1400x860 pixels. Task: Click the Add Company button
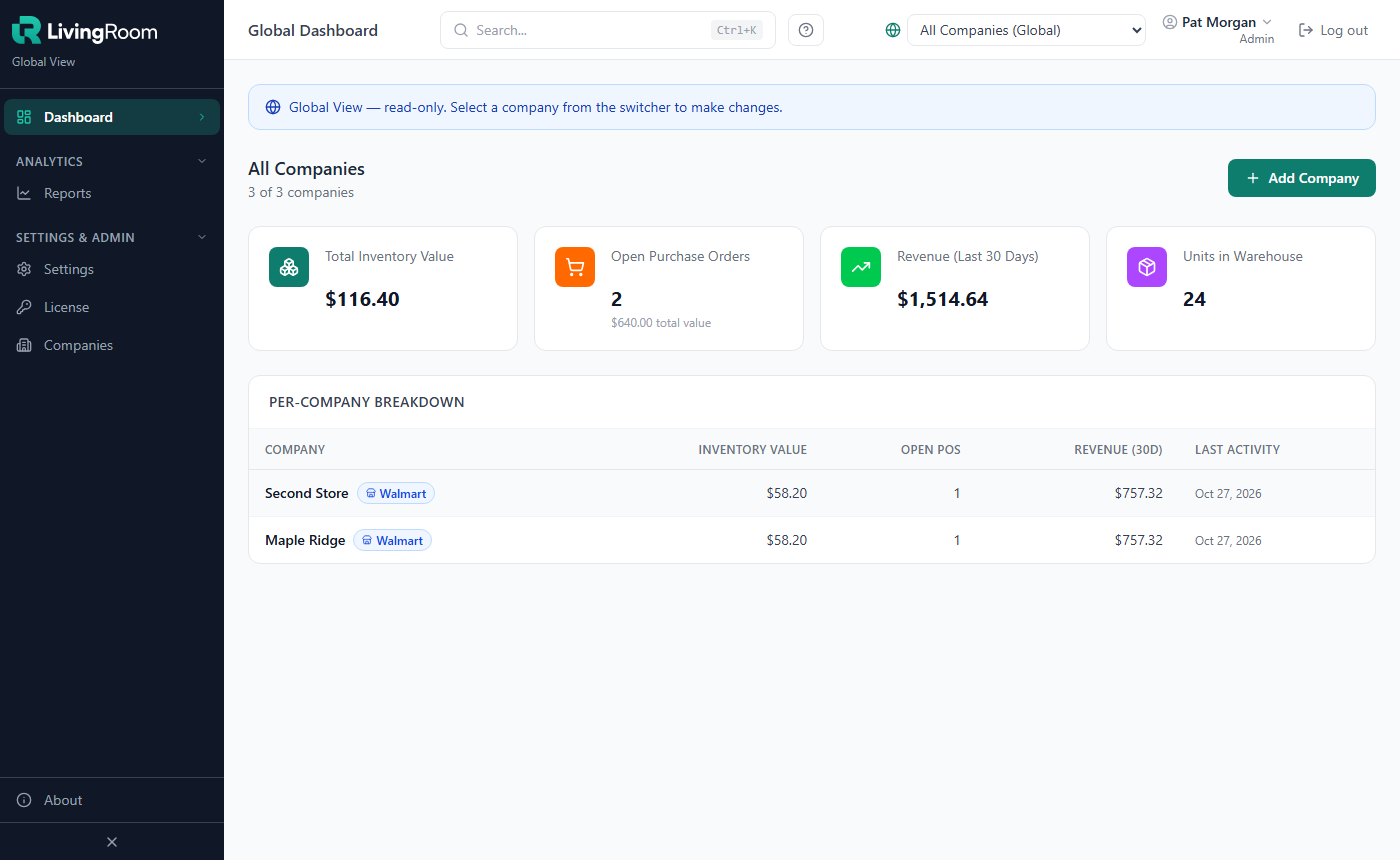[x=1302, y=178]
